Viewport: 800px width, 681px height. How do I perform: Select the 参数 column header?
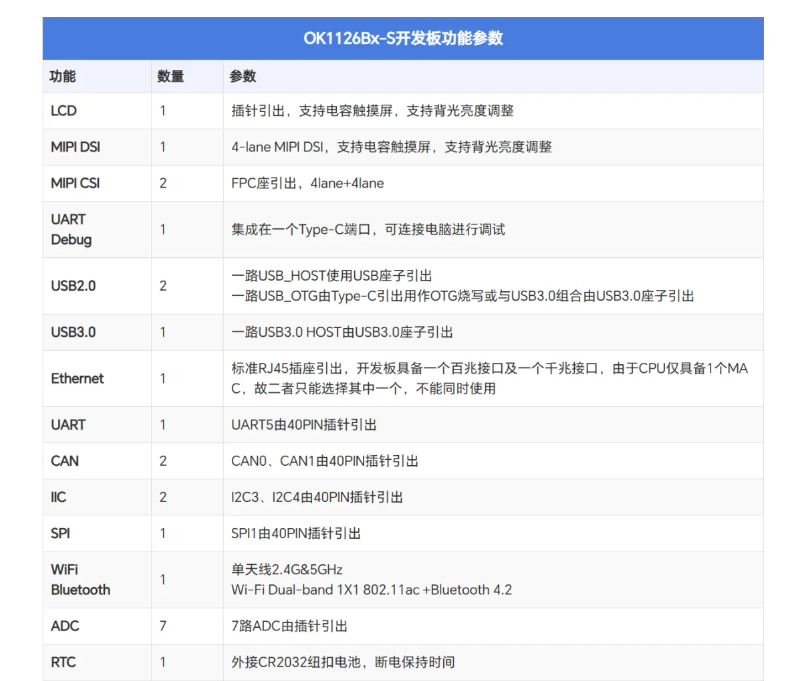tap(243, 77)
